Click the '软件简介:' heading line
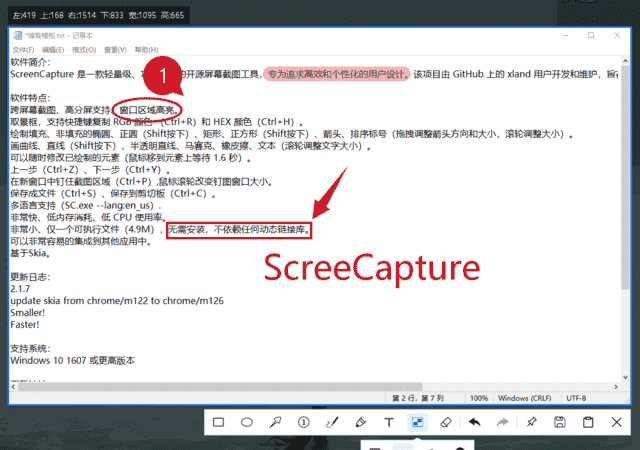640x450 pixels. [x=31, y=62]
